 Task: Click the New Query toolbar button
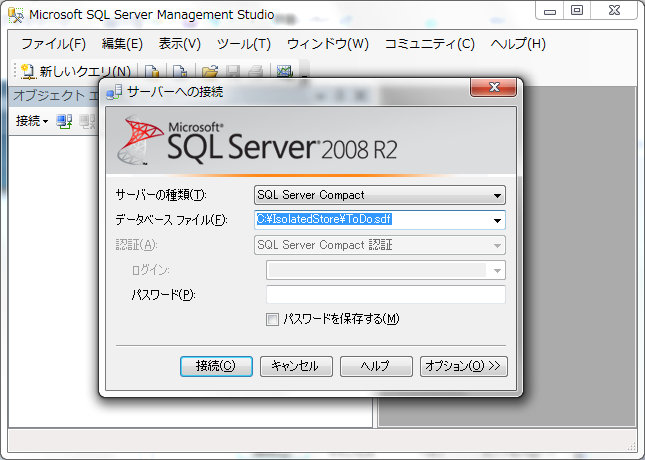click(75, 71)
